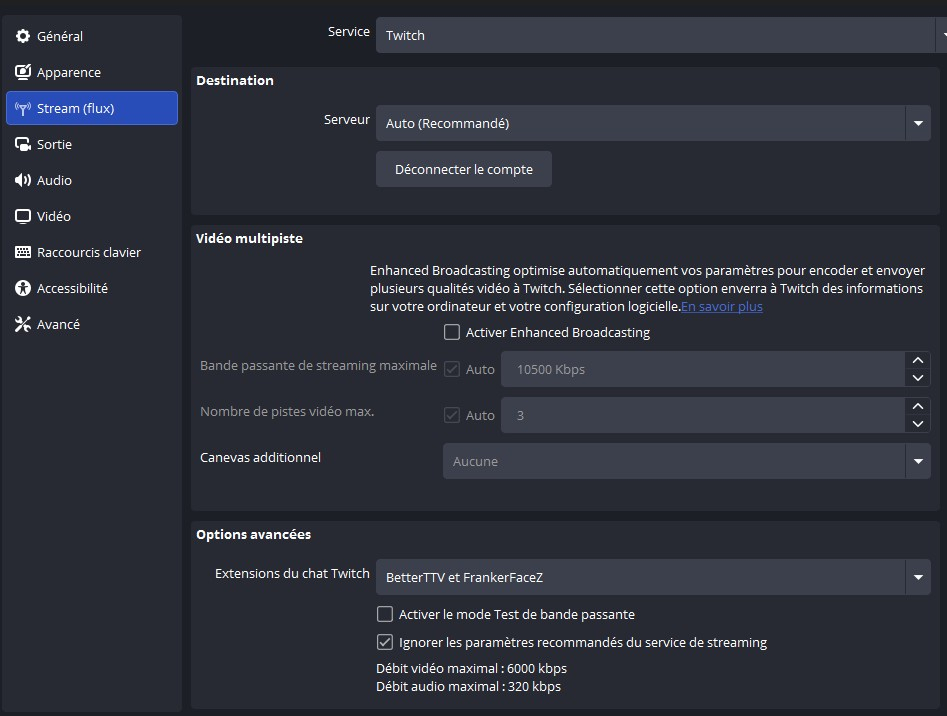Enable the Activer Enhanced Broadcasting checkbox
This screenshot has width=947, height=716.
(x=452, y=332)
